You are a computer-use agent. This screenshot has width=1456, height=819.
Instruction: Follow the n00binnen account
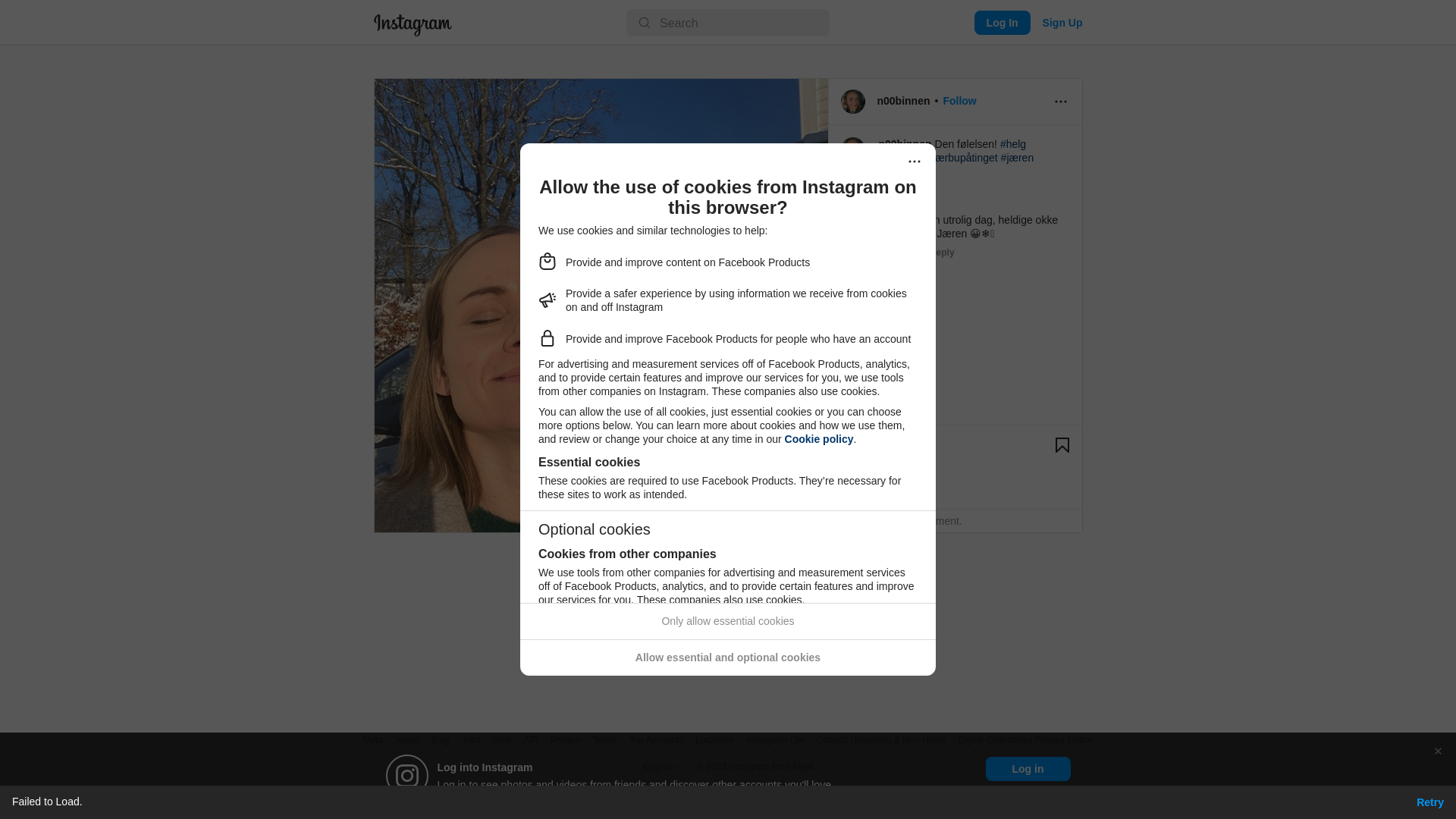click(959, 101)
